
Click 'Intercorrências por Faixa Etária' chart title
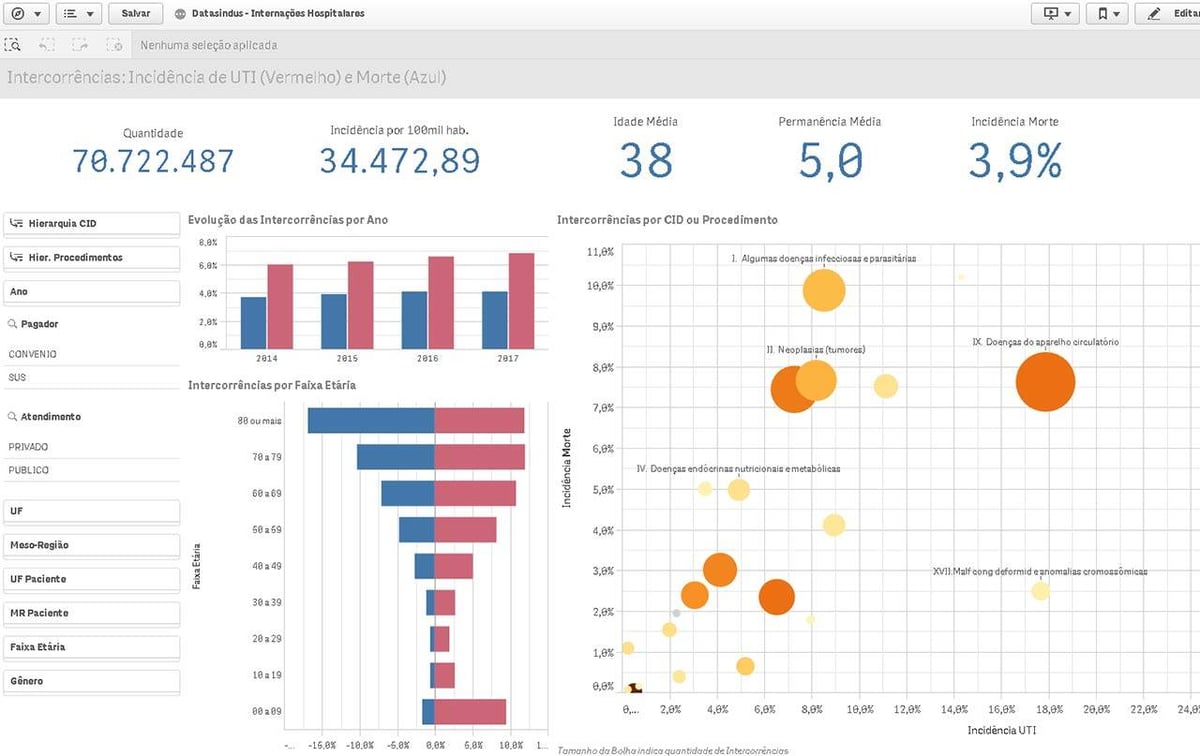272,385
